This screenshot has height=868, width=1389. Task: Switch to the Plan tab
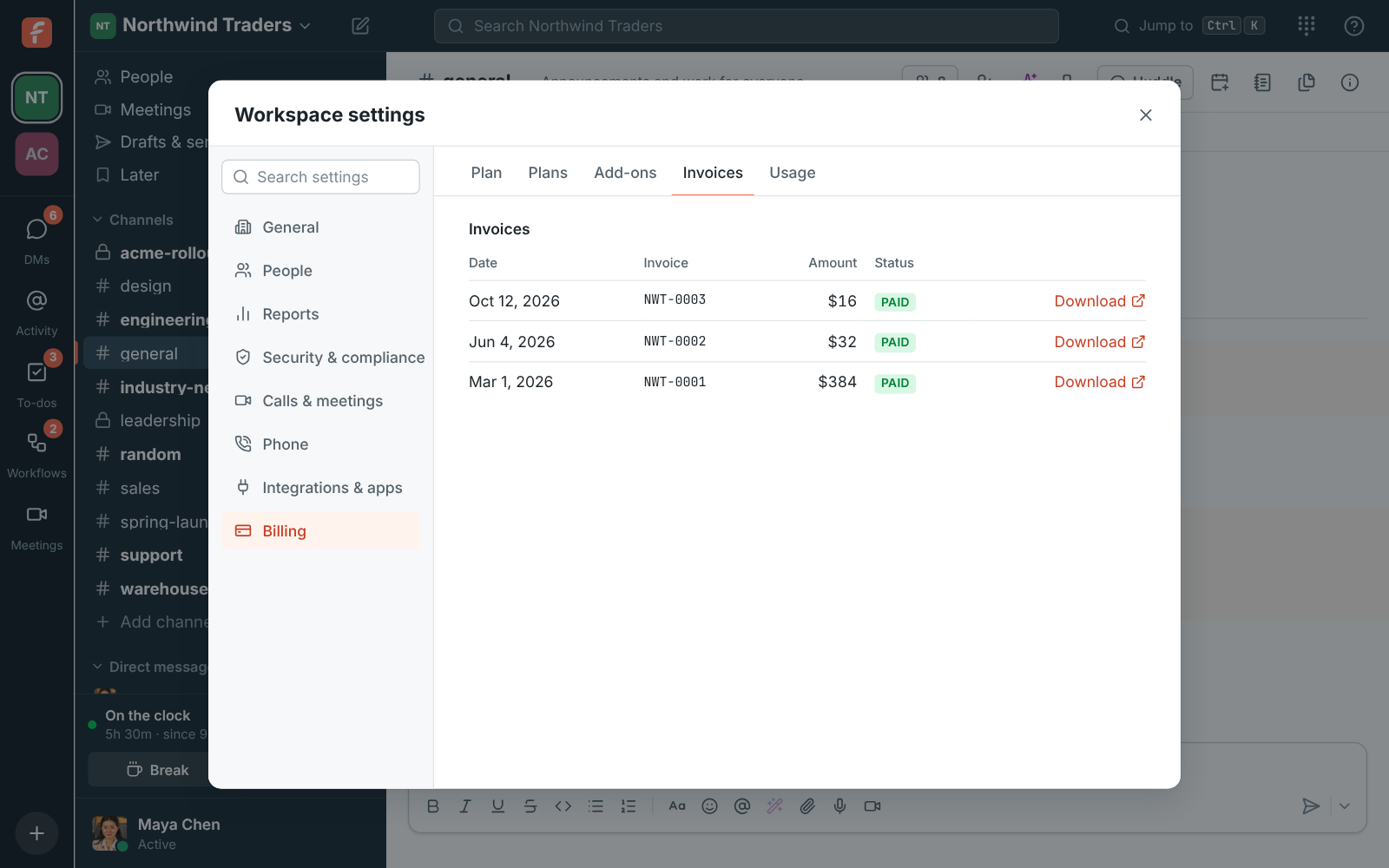pyautogui.click(x=486, y=173)
